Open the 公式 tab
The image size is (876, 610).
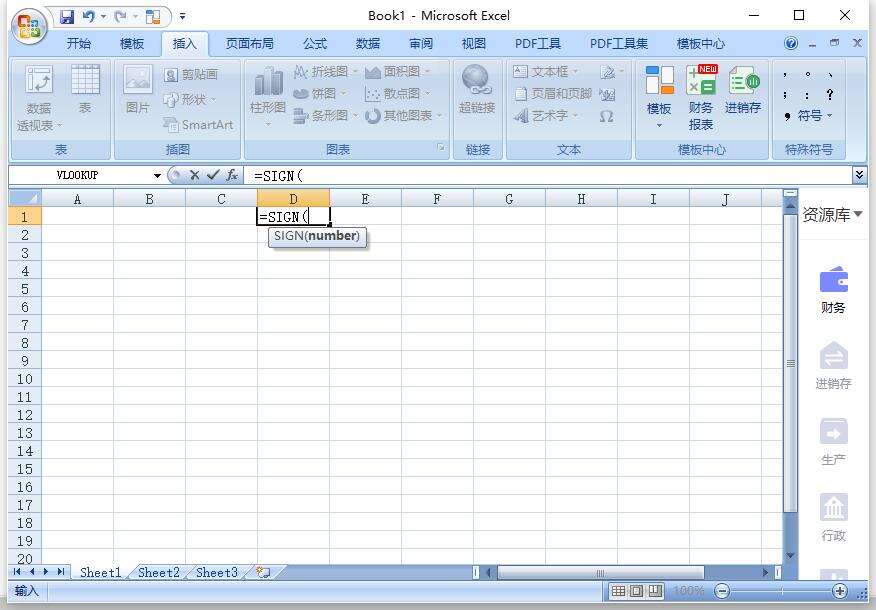tap(315, 44)
